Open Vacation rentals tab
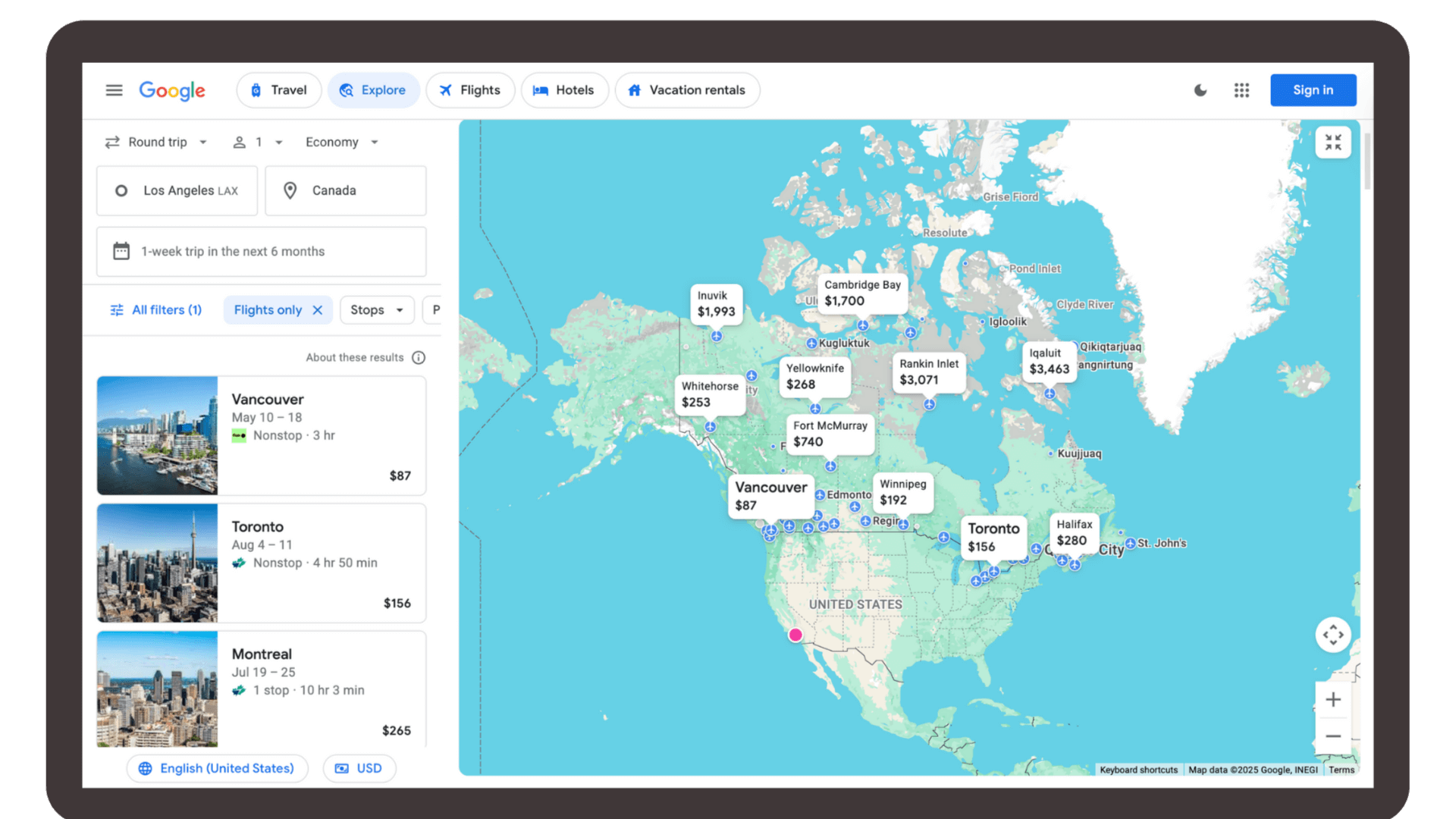Image resolution: width=1456 pixels, height=819 pixels. click(687, 90)
